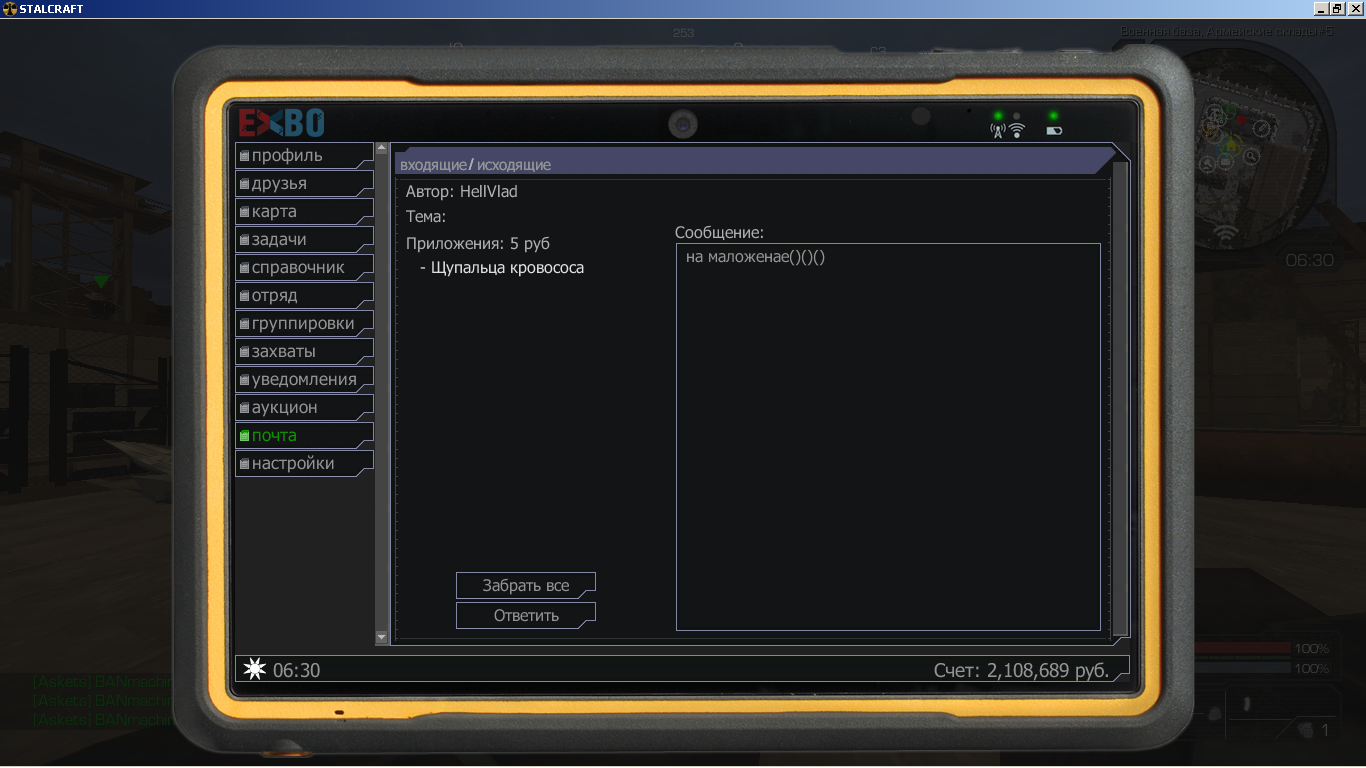Screen dimensions: 1366x768
Task: Click the Тема: subject line
Action: pyautogui.click(x=426, y=217)
